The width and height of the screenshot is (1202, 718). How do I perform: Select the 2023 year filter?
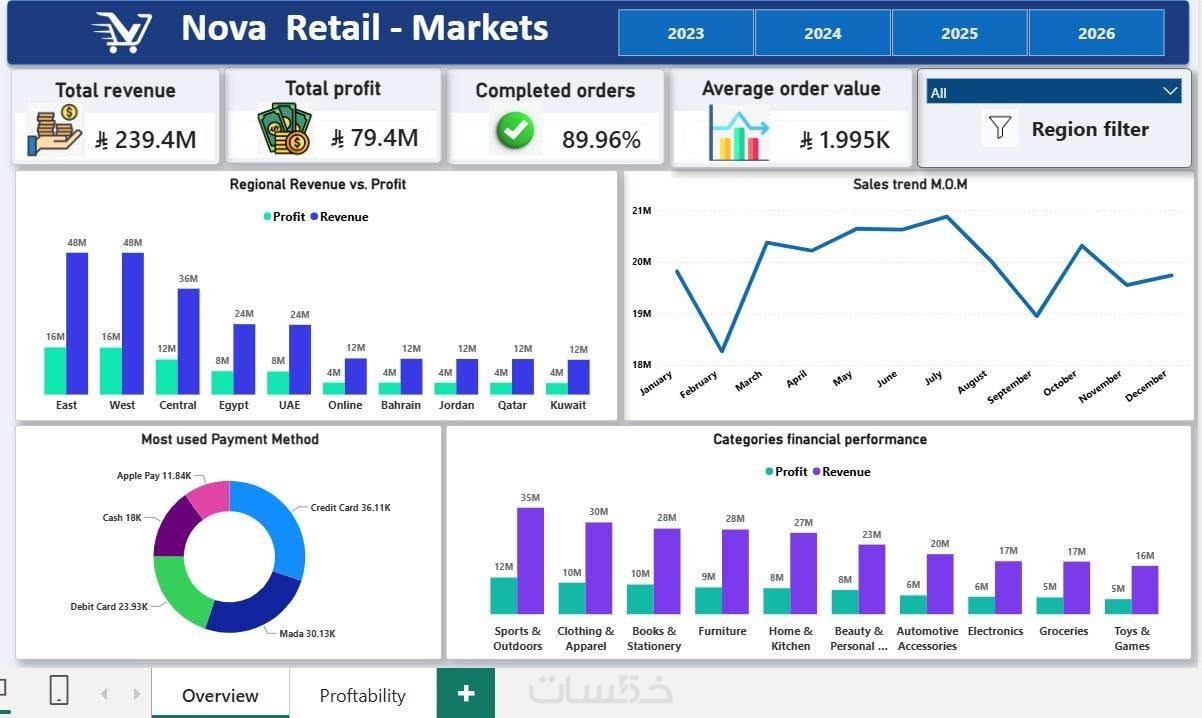point(686,33)
